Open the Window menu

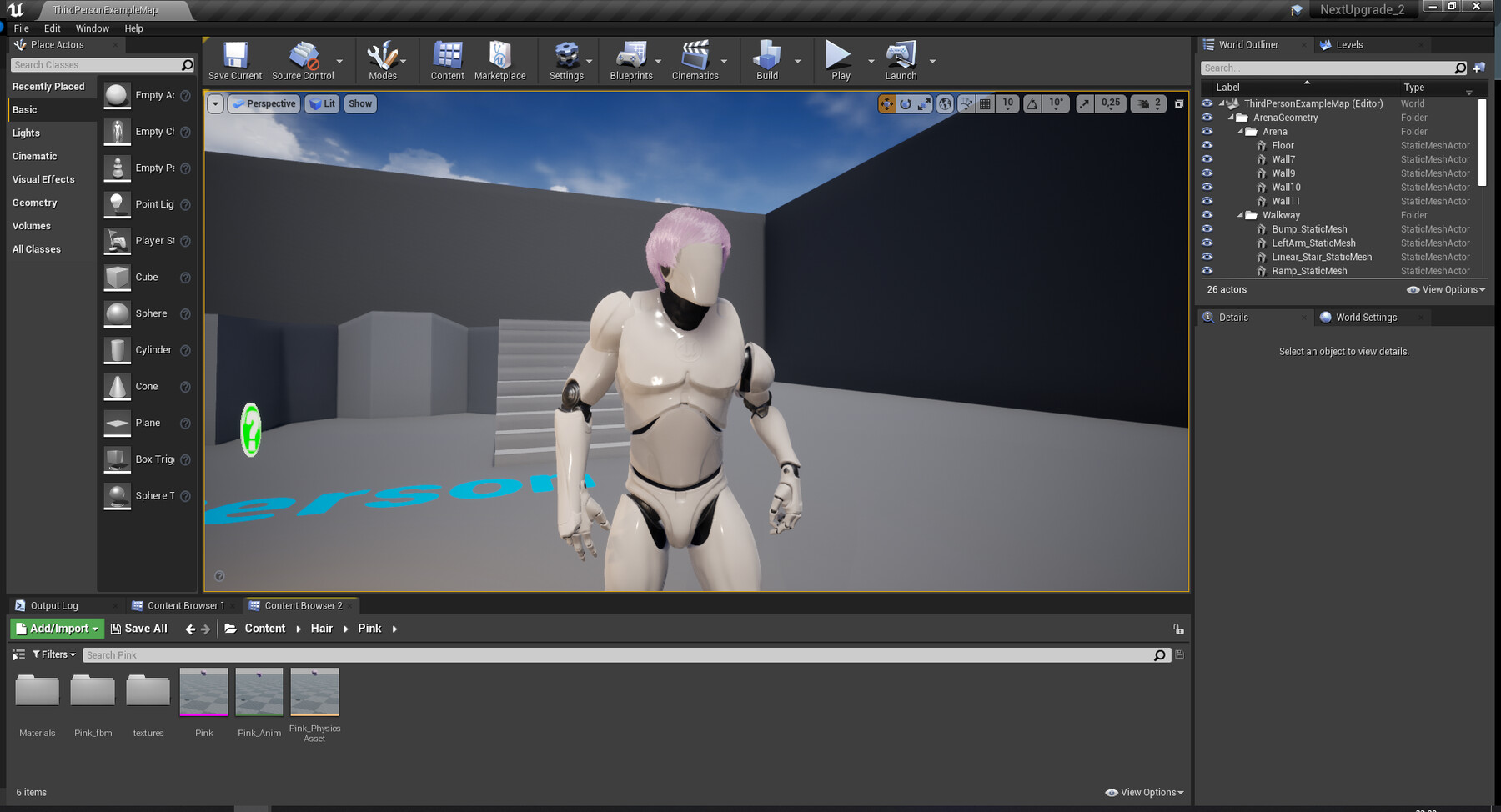93,28
